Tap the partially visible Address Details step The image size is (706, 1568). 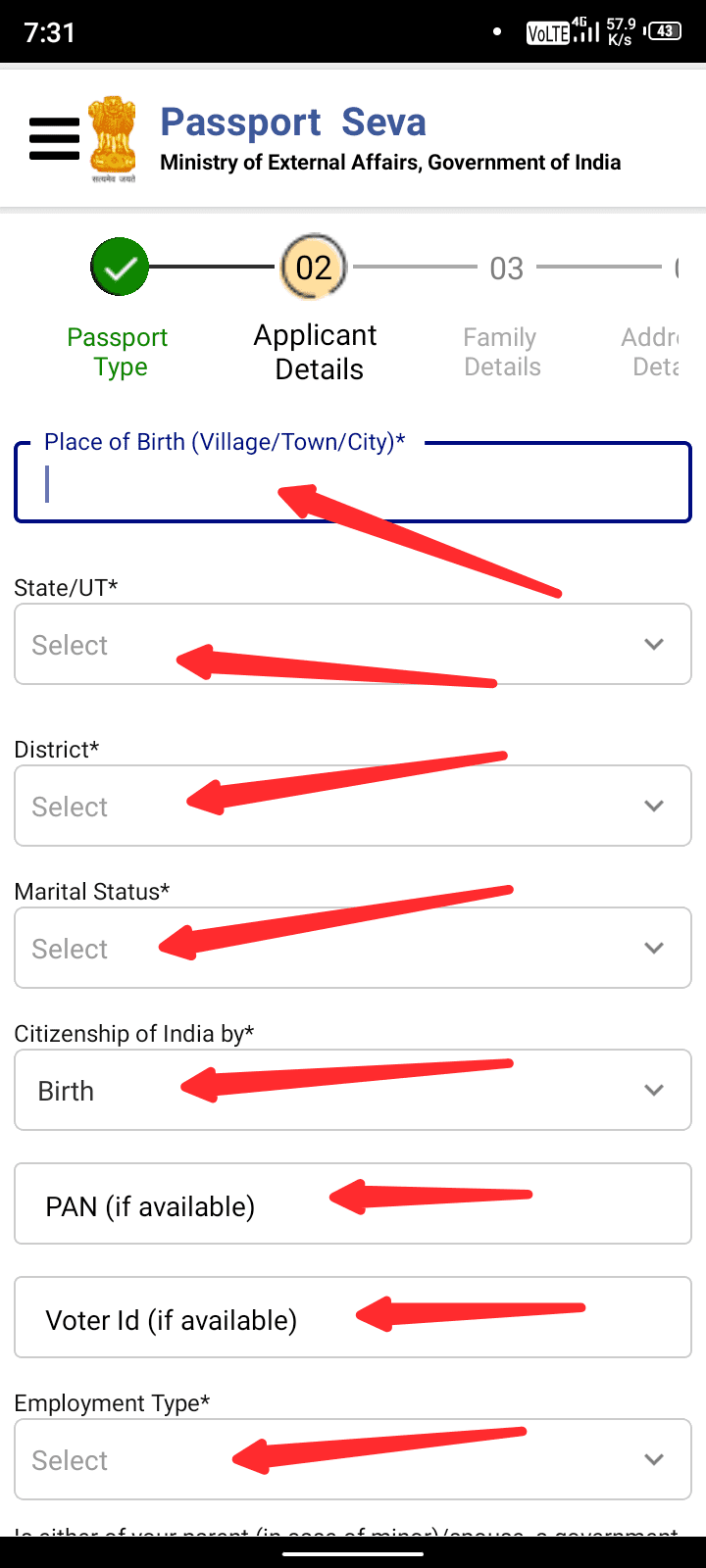click(x=652, y=352)
